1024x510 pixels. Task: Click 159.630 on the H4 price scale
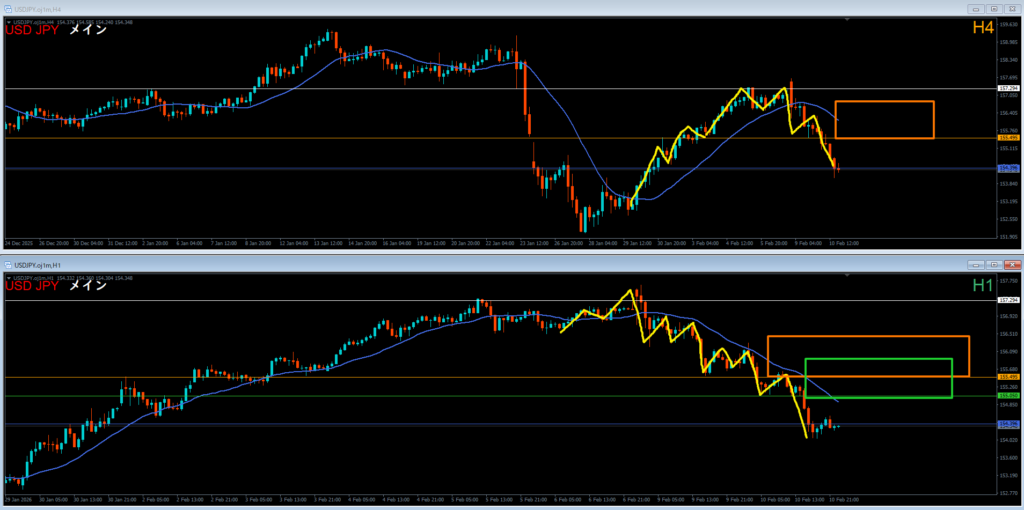click(x=1008, y=25)
